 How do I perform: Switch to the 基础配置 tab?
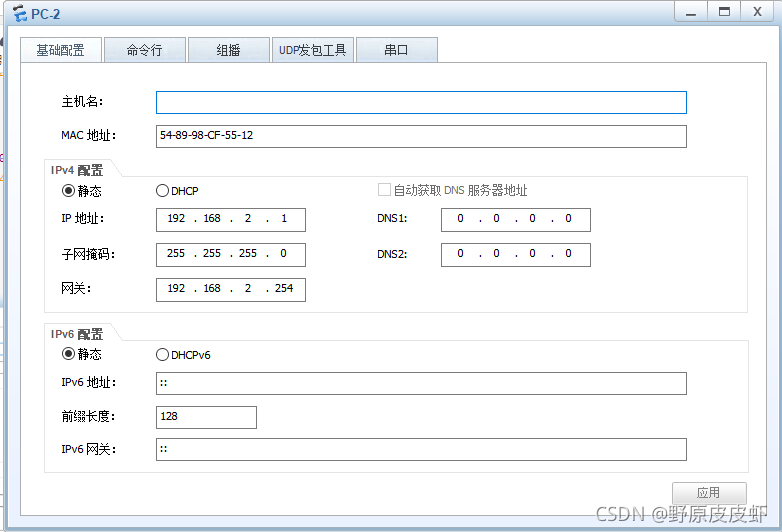pyautogui.click(x=61, y=50)
